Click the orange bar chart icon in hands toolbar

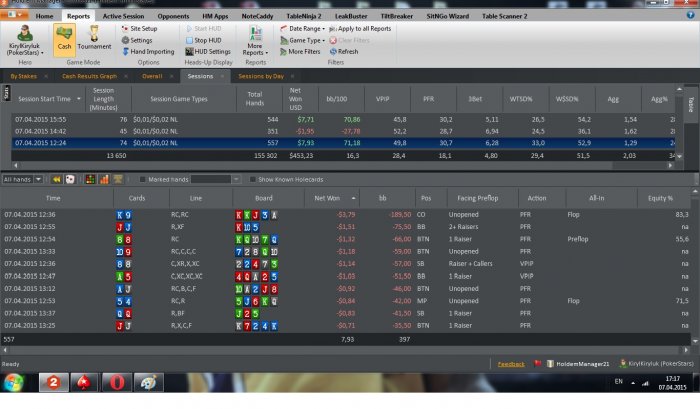tap(104, 179)
